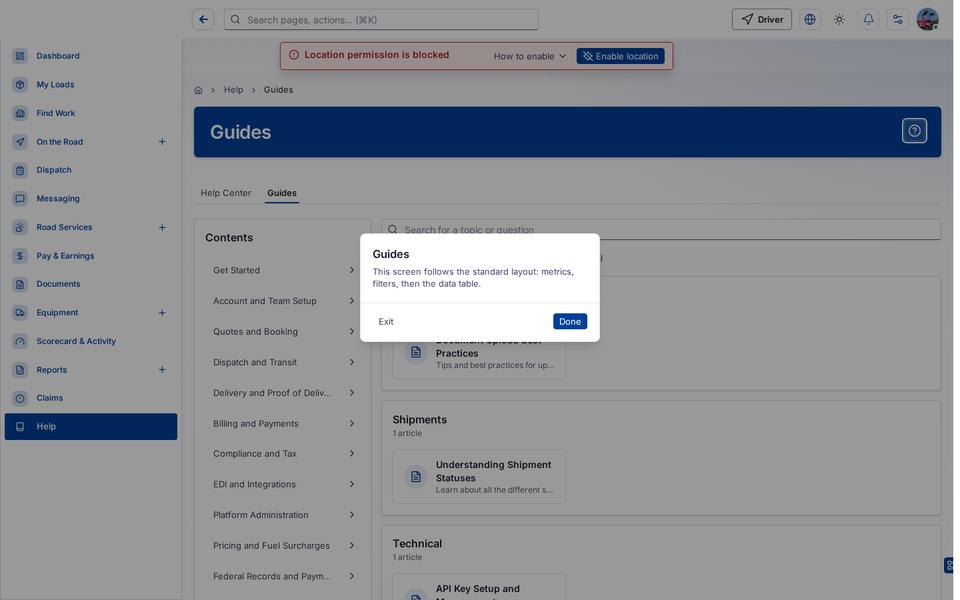Open Find Work in sidebar
This screenshot has width=960, height=600.
pos(91,113)
